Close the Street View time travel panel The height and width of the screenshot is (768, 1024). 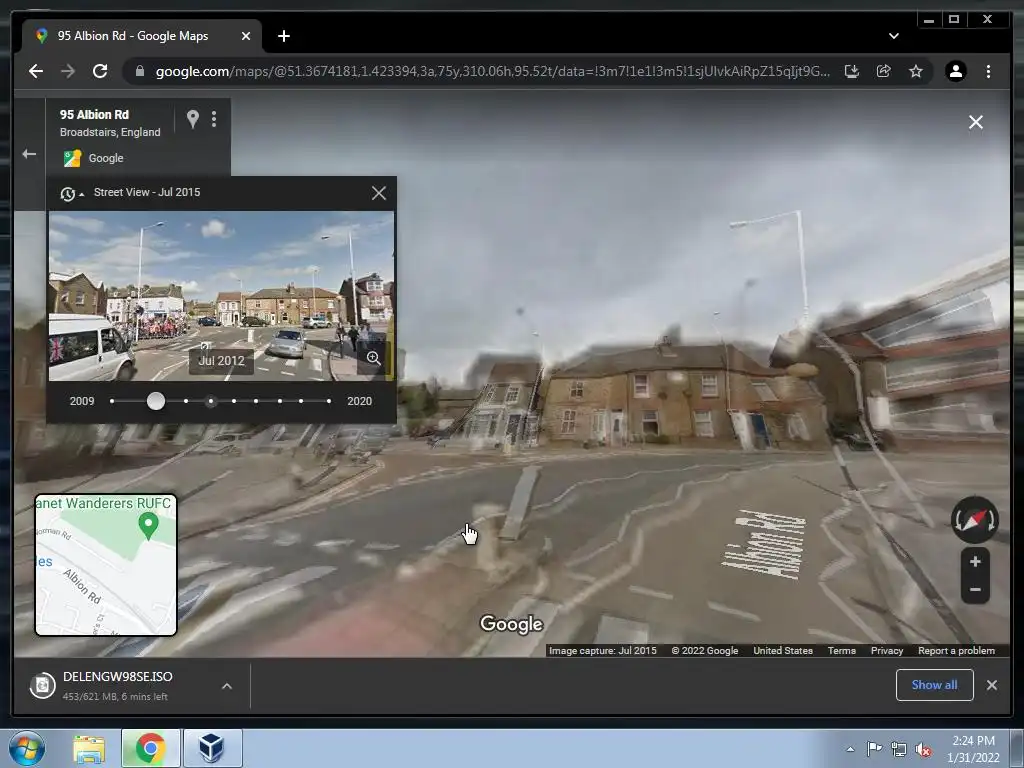tap(379, 193)
